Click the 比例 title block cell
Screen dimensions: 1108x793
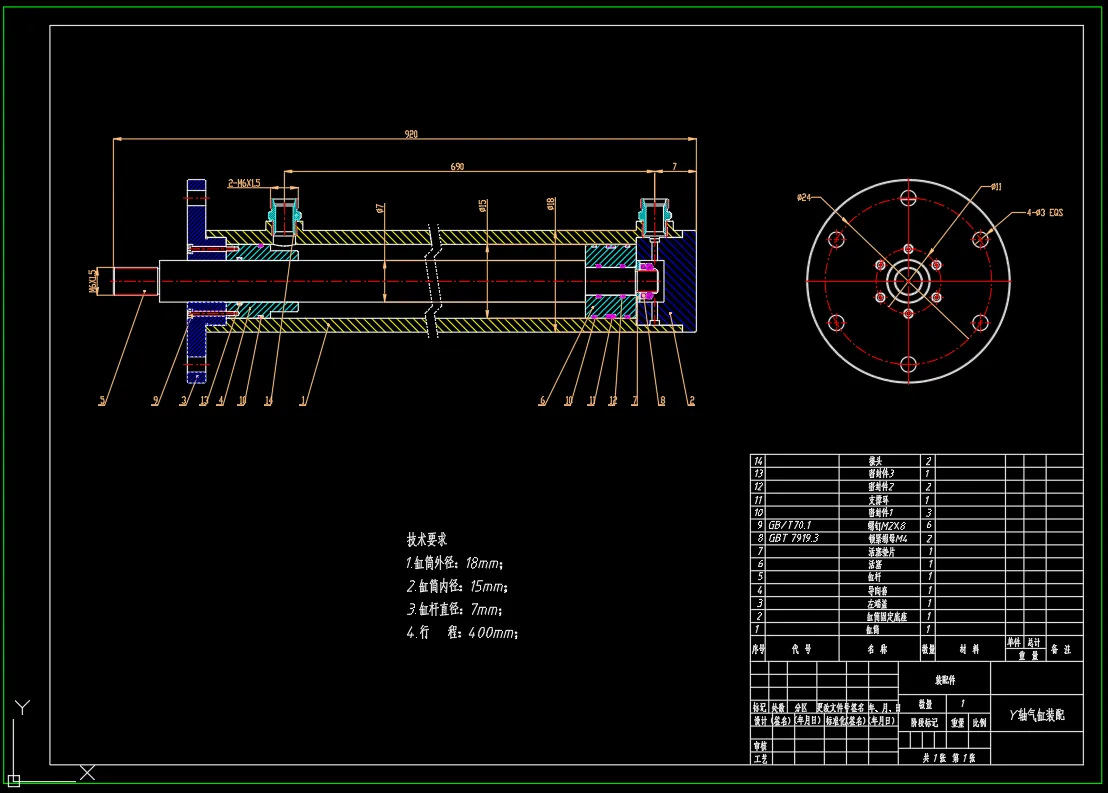pyautogui.click(x=979, y=722)
